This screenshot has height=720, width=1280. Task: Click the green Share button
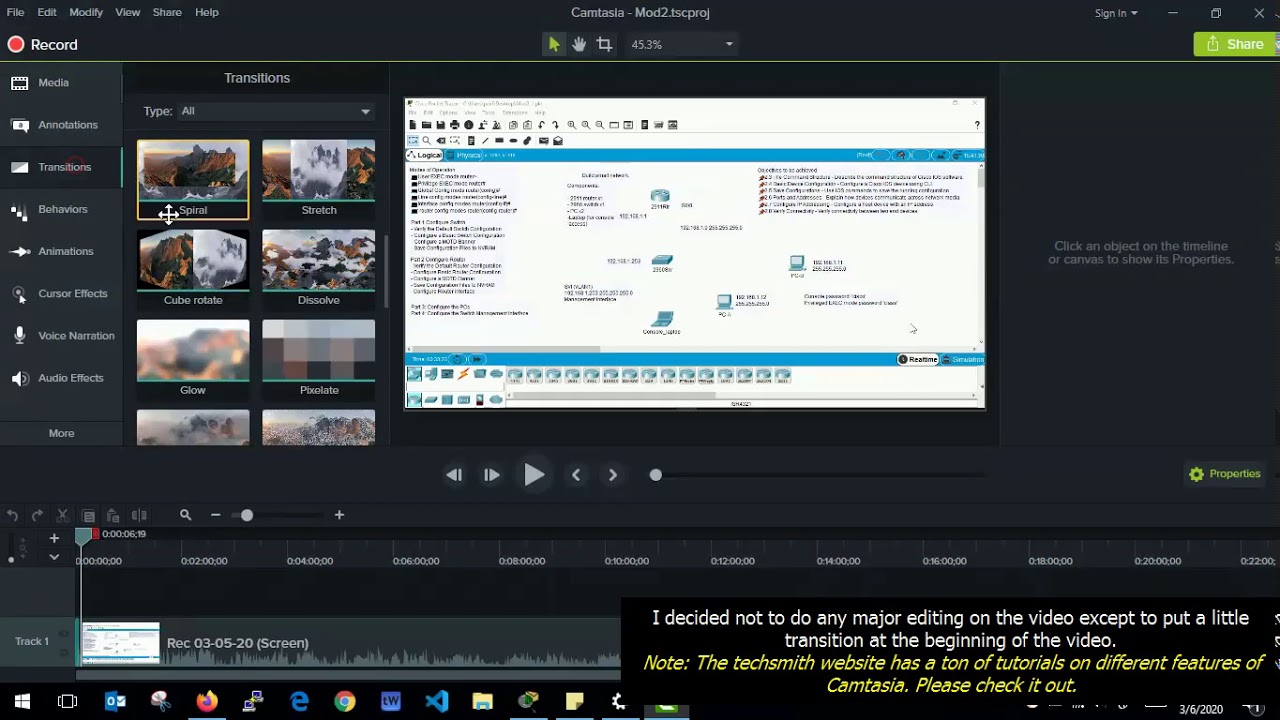pos(1236,44)
